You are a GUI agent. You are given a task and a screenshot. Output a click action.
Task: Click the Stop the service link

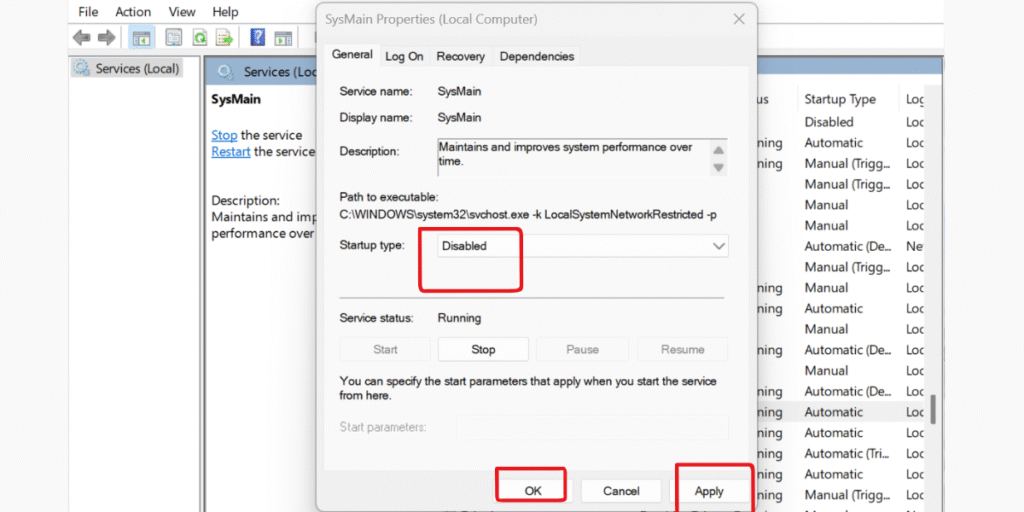coord(224,135)
